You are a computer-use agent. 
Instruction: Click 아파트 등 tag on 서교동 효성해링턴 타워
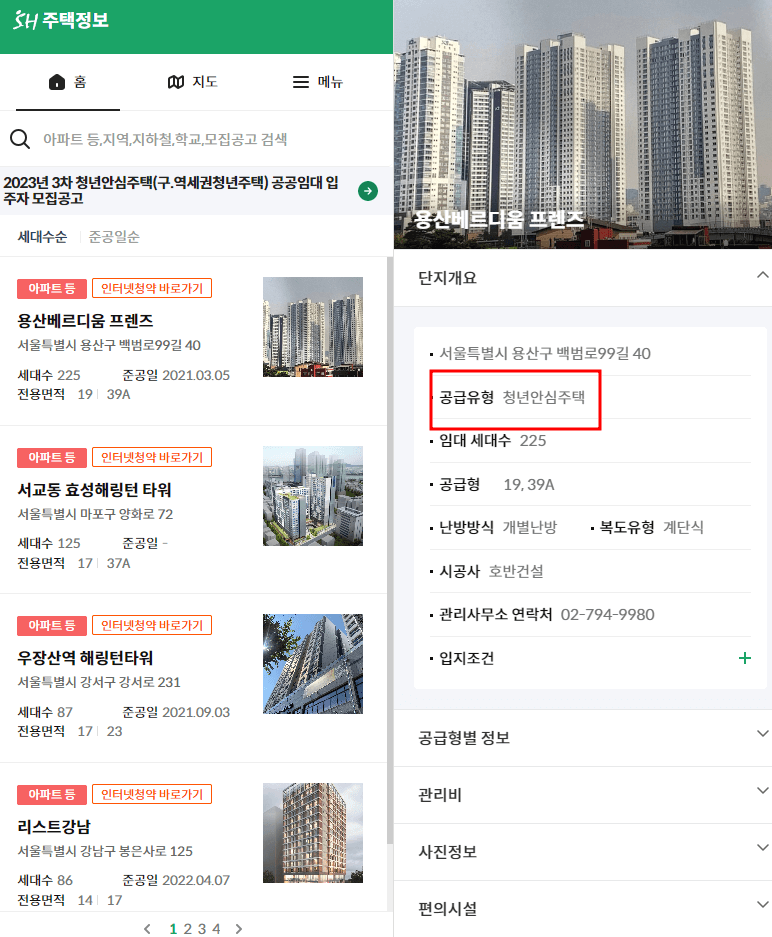click(52, 457)
